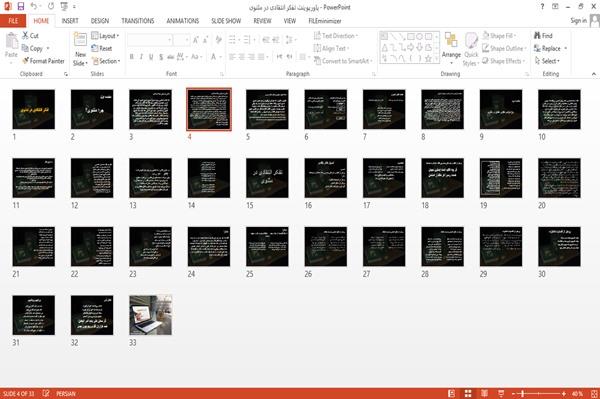Switch to Slide Sorter view icon
600x399 pixels.
(x=468, y=394)
